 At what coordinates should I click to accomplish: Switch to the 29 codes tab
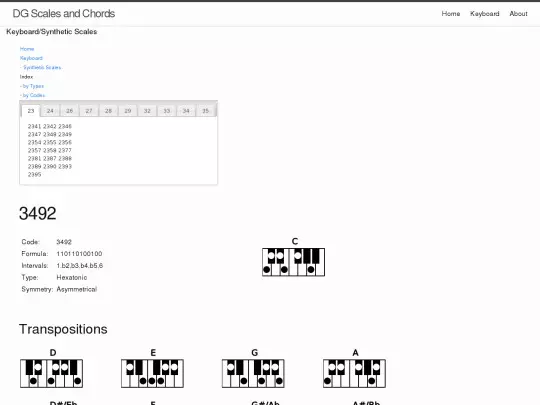click(x=128, y=111)
